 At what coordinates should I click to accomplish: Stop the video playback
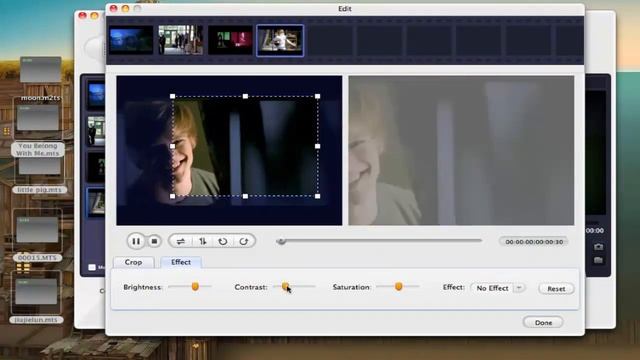click(x=154, y=241)
